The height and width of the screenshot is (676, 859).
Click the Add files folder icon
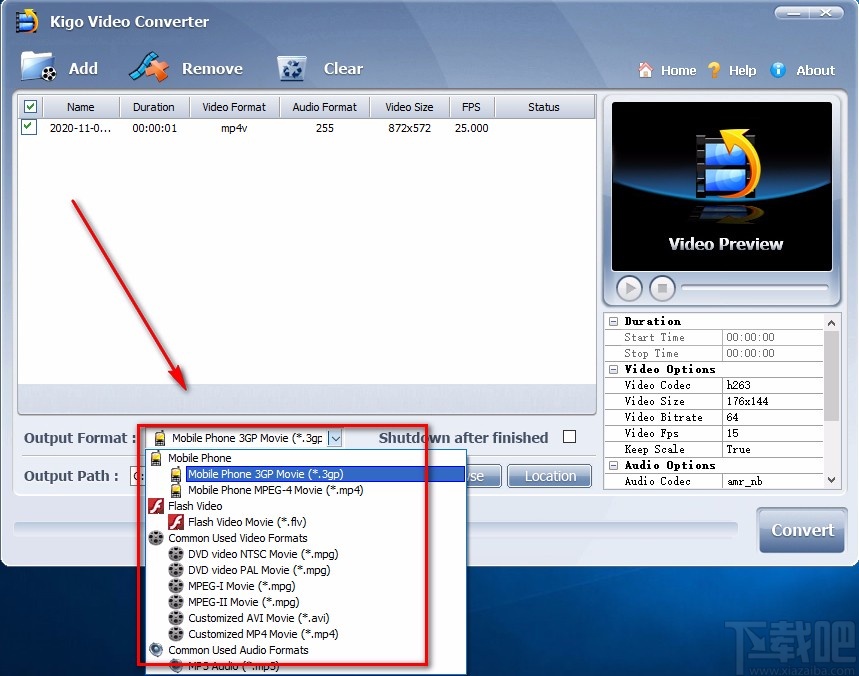[38, 67]
